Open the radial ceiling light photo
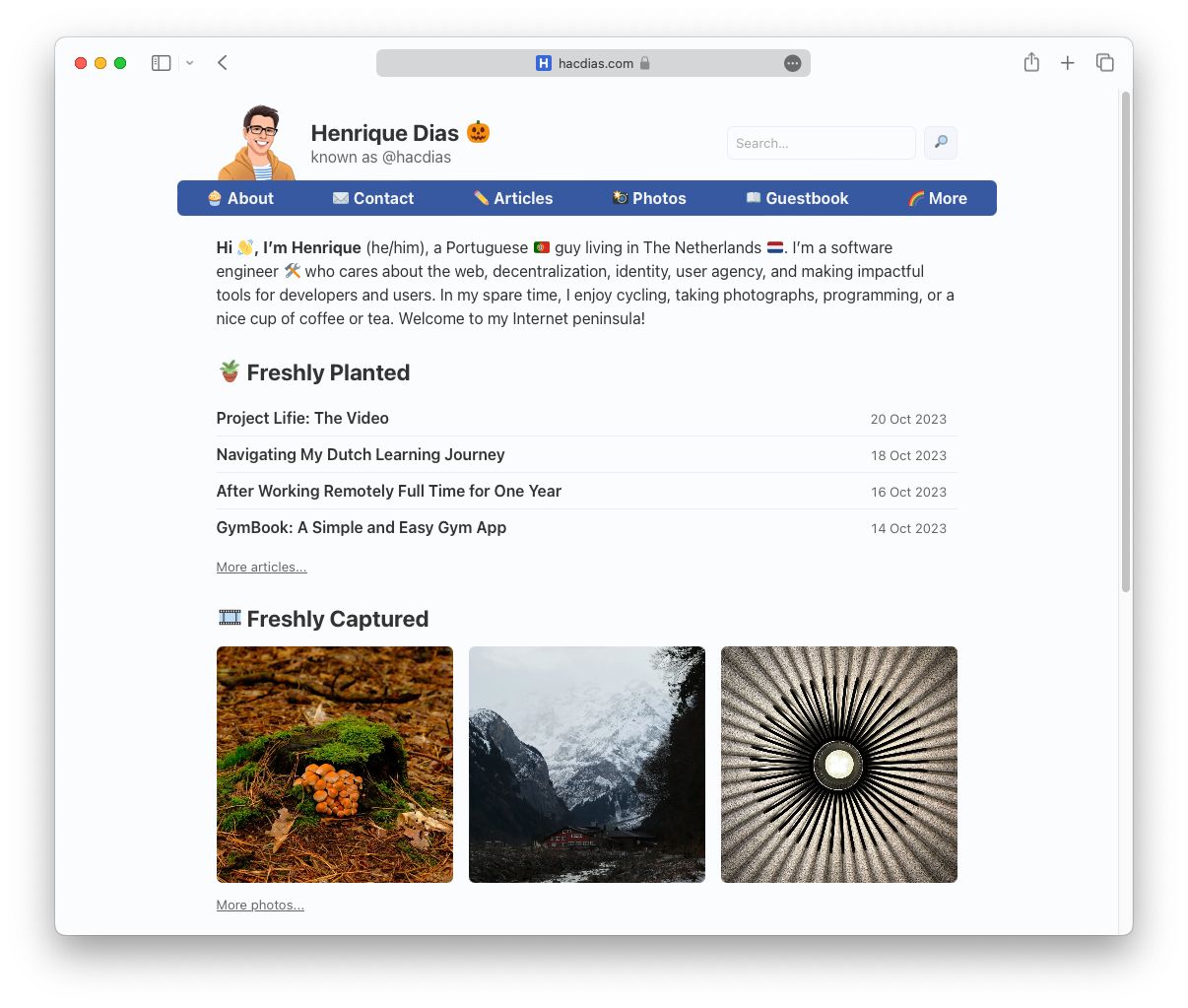Screen dimensions: 1188x1008 tap(839, 765)
